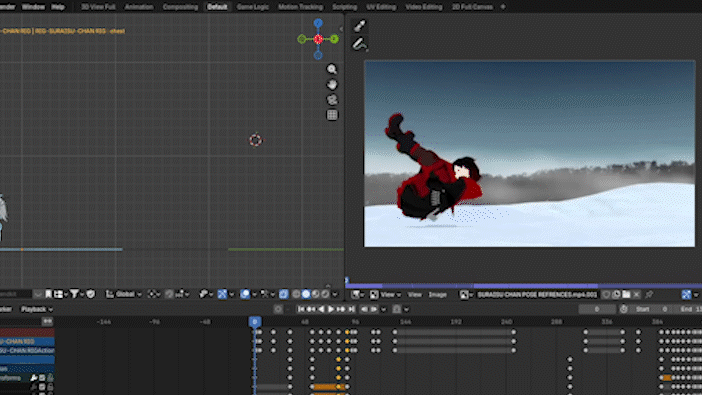
Task: Click the navigation gizmo red center axis
Action: click(x=318, y=39)
